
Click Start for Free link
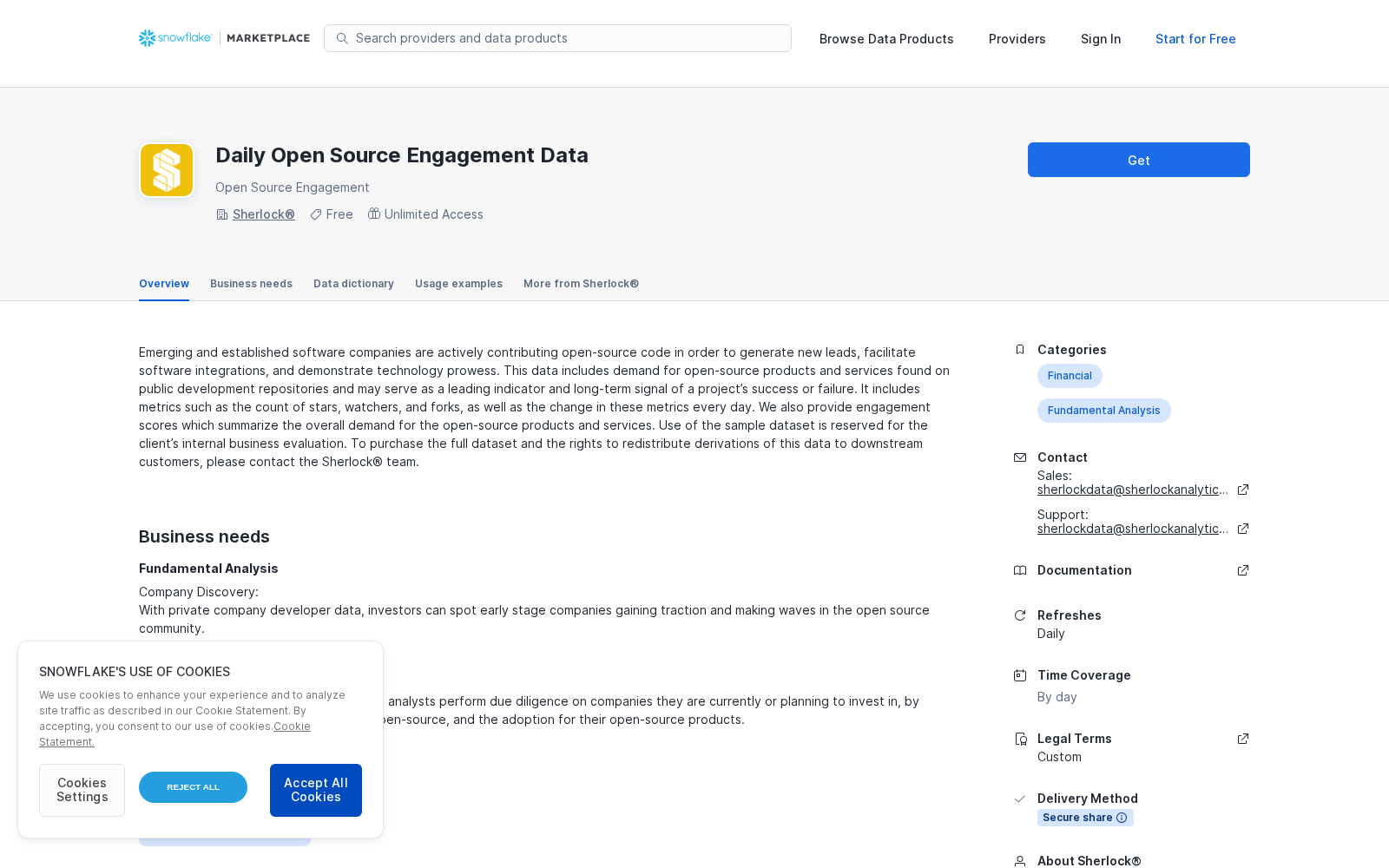1195,39
